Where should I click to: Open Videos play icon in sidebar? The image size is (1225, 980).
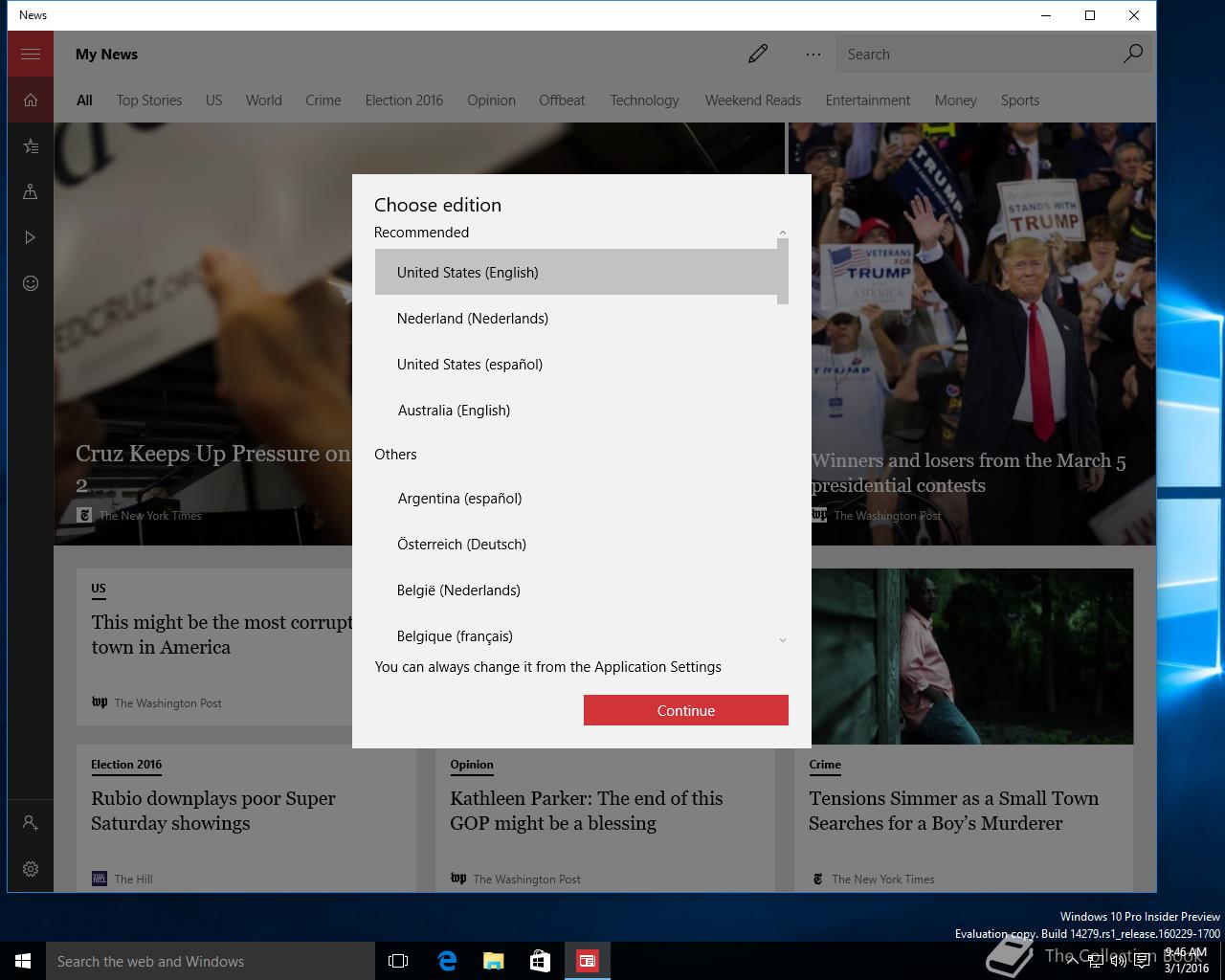coord(31,237)
